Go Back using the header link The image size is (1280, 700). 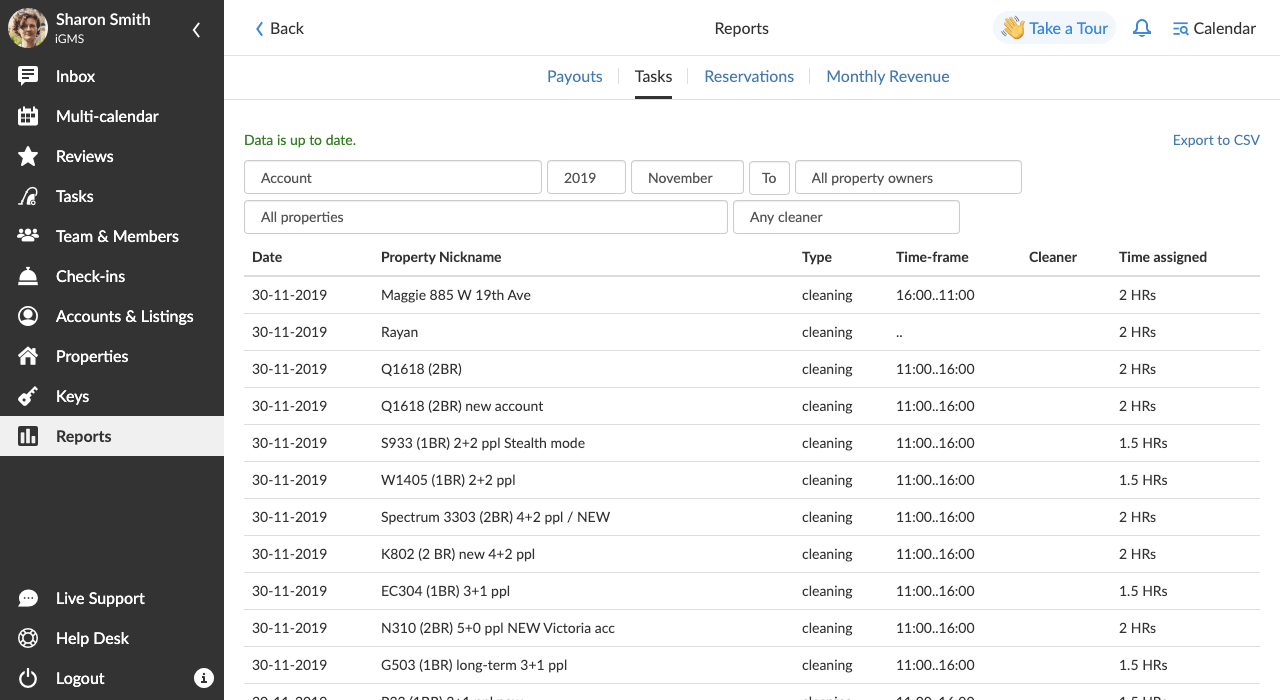pos(279,28)
